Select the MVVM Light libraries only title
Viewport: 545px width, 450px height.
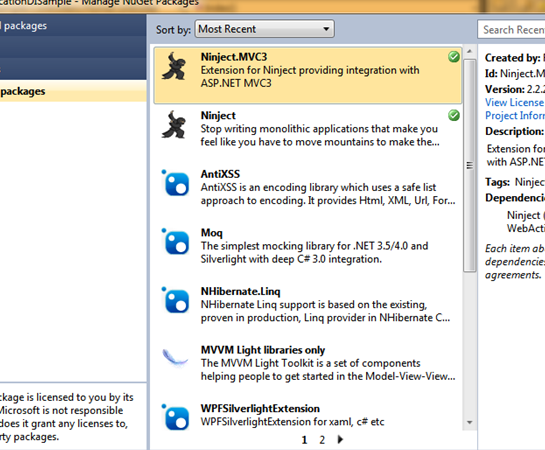click(x=263, y=350)
